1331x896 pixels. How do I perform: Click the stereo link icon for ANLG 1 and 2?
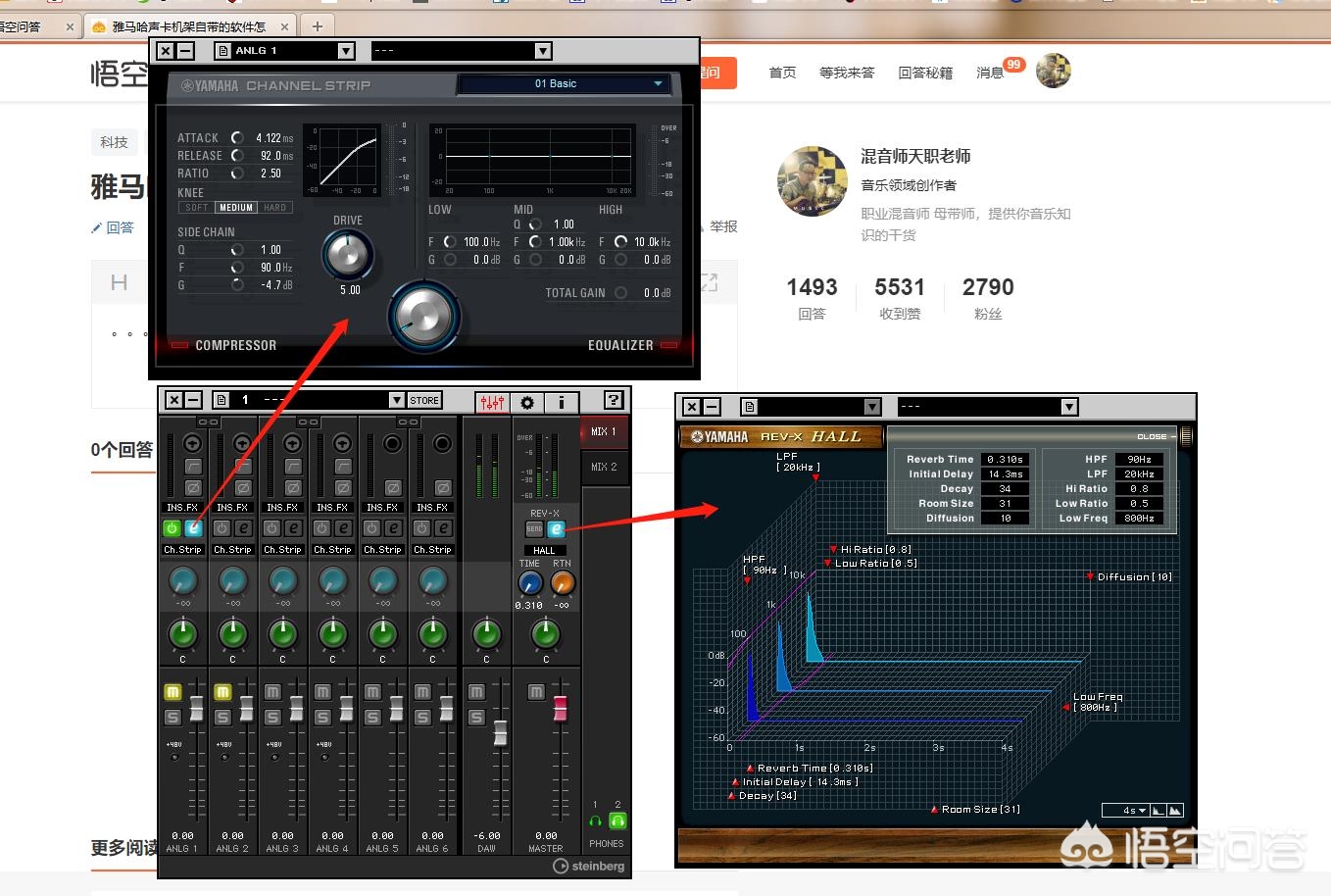point(208,422)
